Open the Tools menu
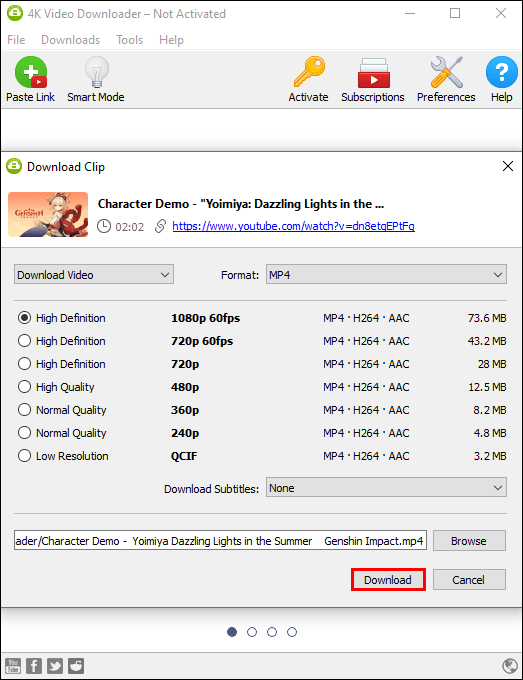Screen dimensions: 523x680 point(130,40)
